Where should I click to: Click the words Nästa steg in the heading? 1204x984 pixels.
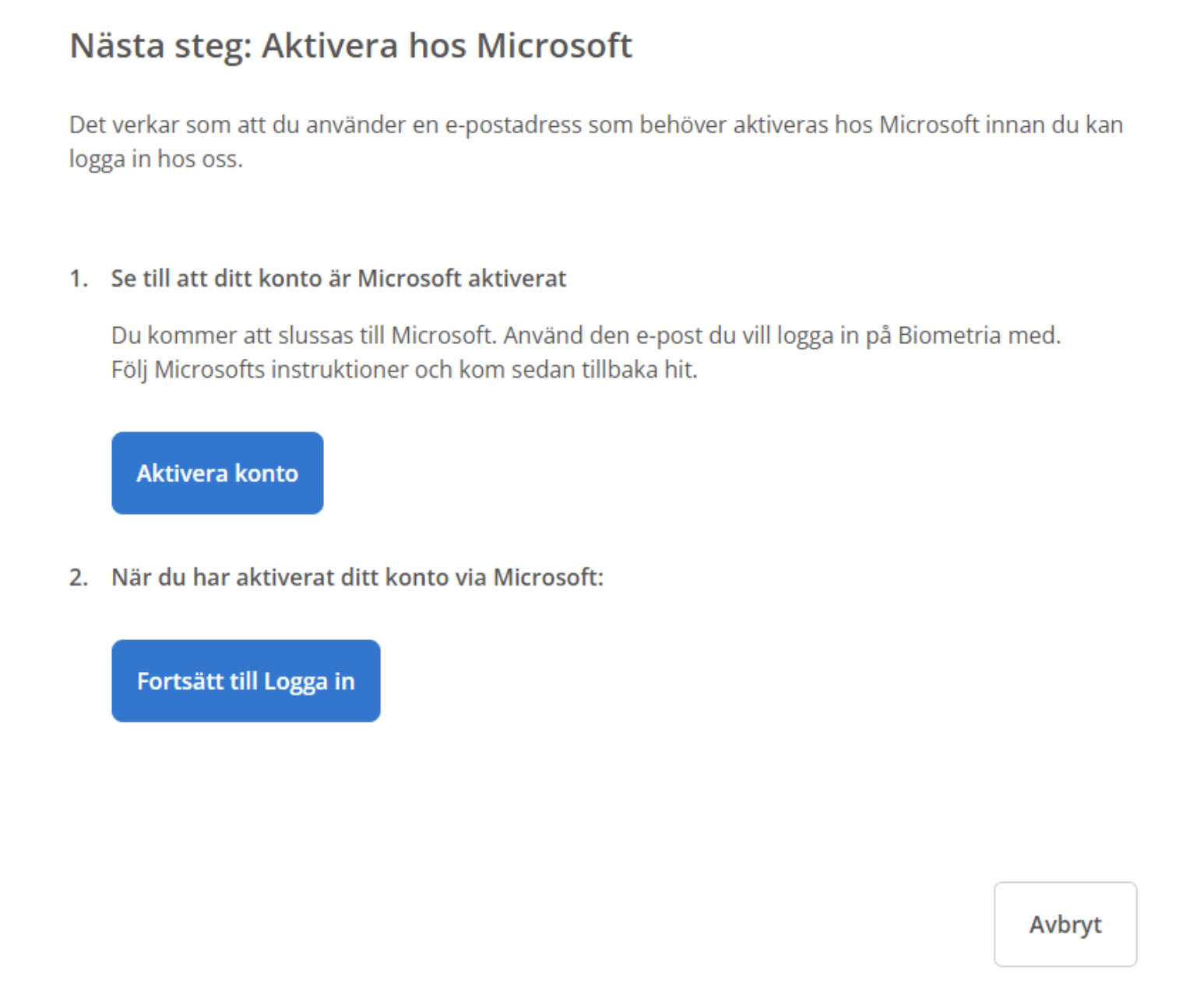click(160, 45)
